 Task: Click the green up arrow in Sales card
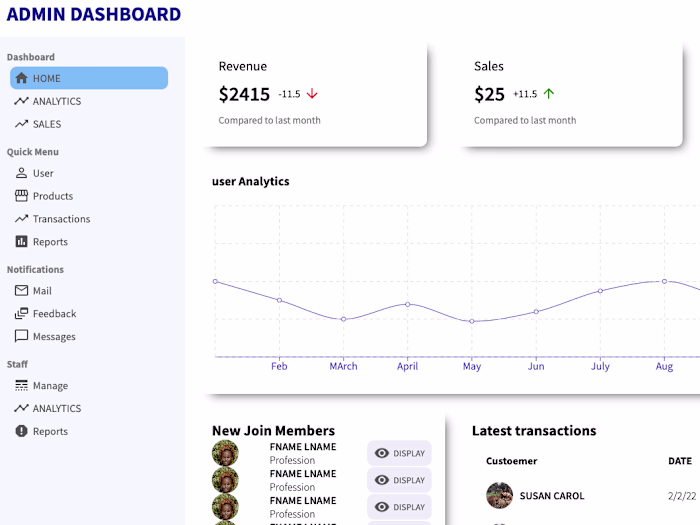point(549,94)
